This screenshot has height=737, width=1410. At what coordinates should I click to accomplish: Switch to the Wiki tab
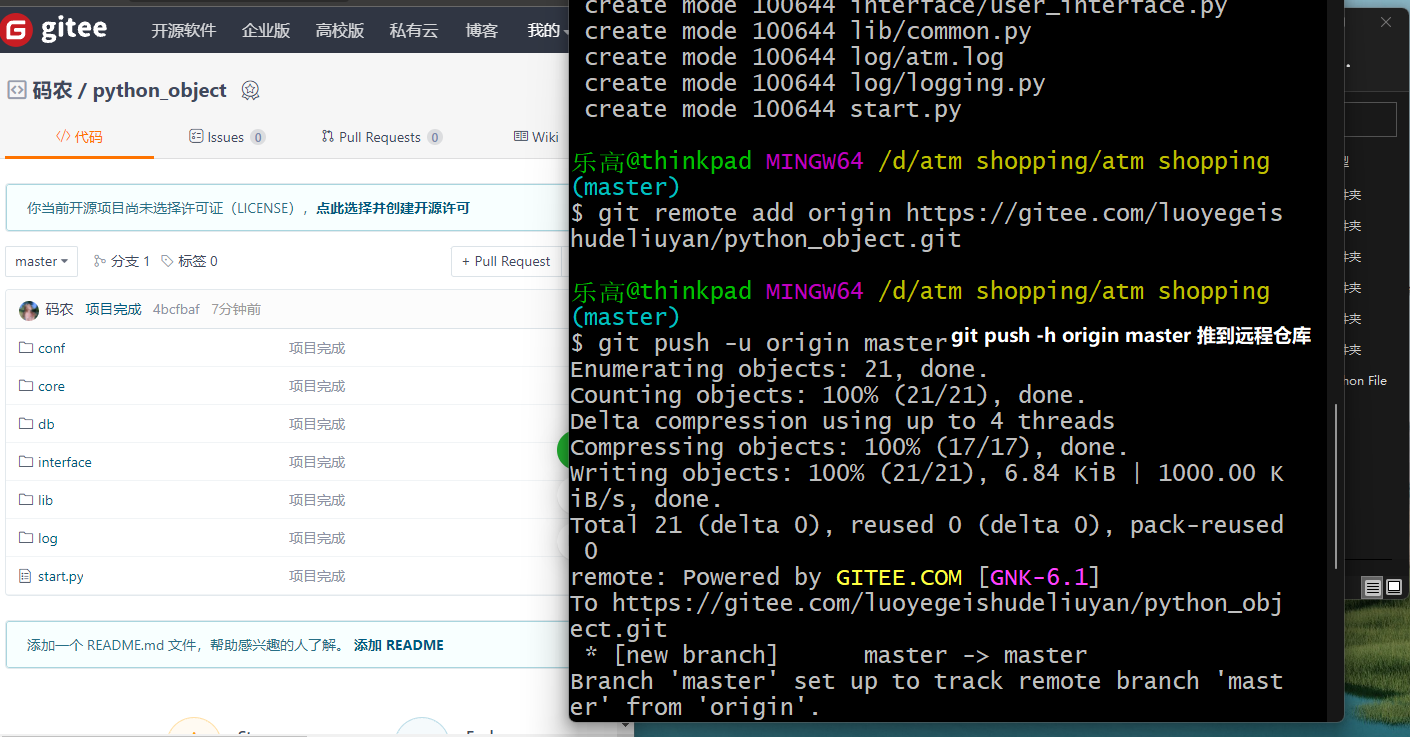[x=536, y=137]
